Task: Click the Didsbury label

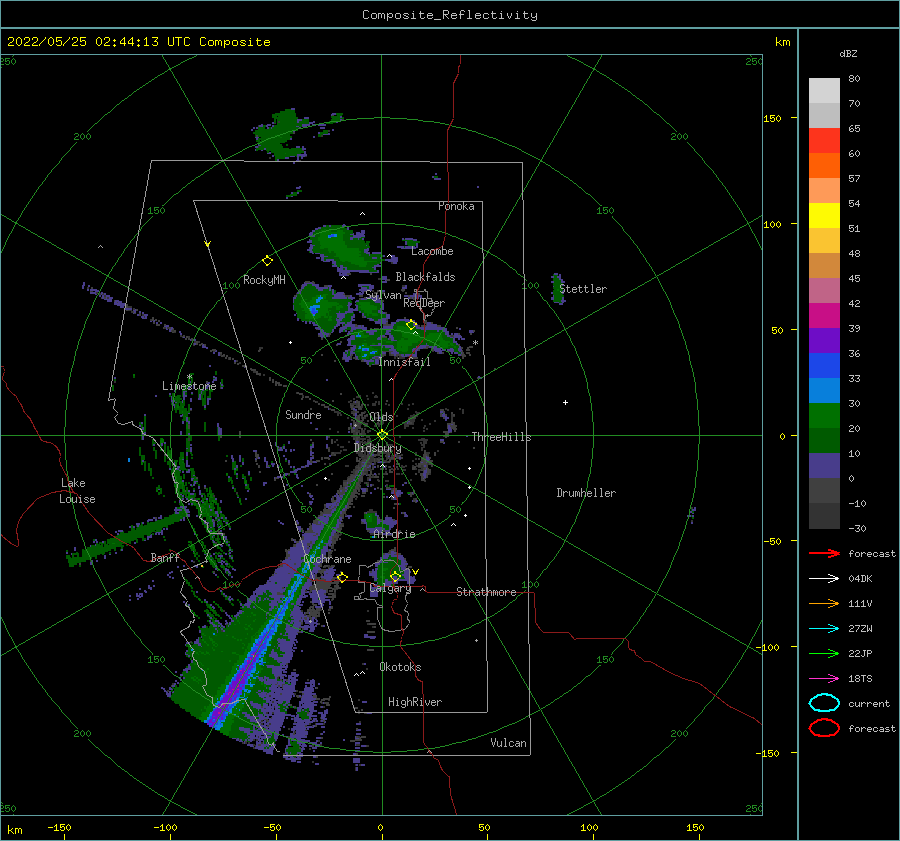Action: [x=378, y=448]
